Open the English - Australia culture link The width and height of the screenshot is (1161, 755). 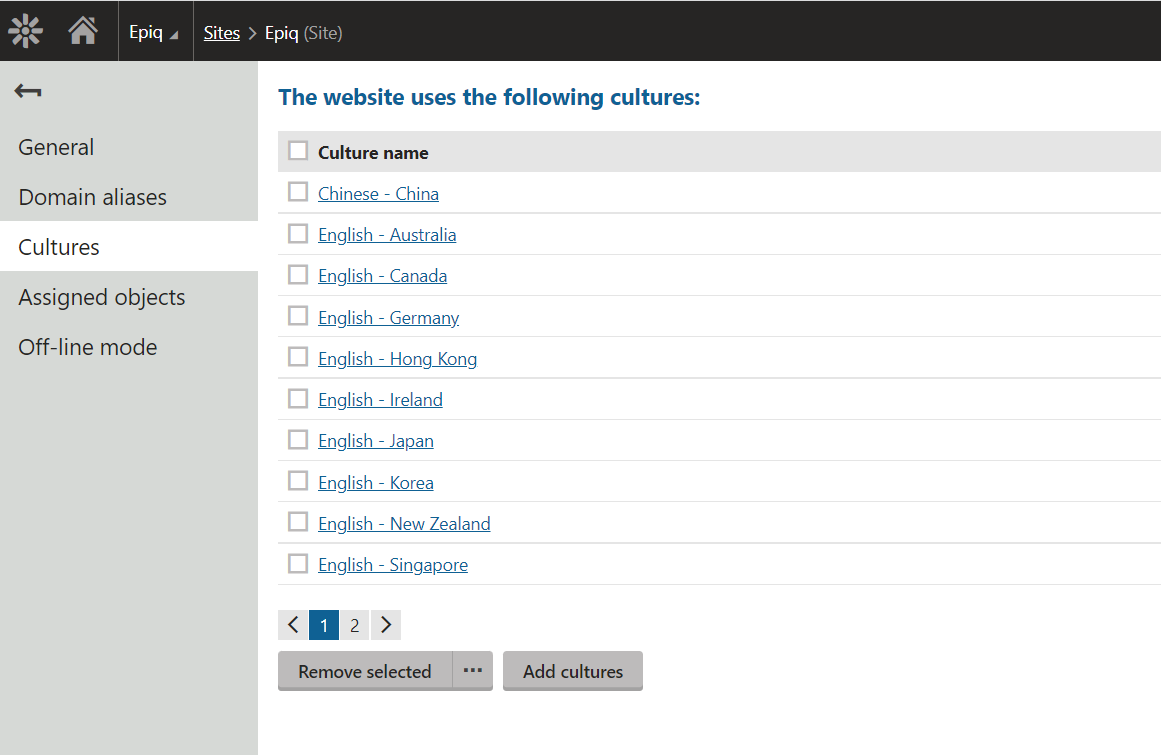[387, 235]
